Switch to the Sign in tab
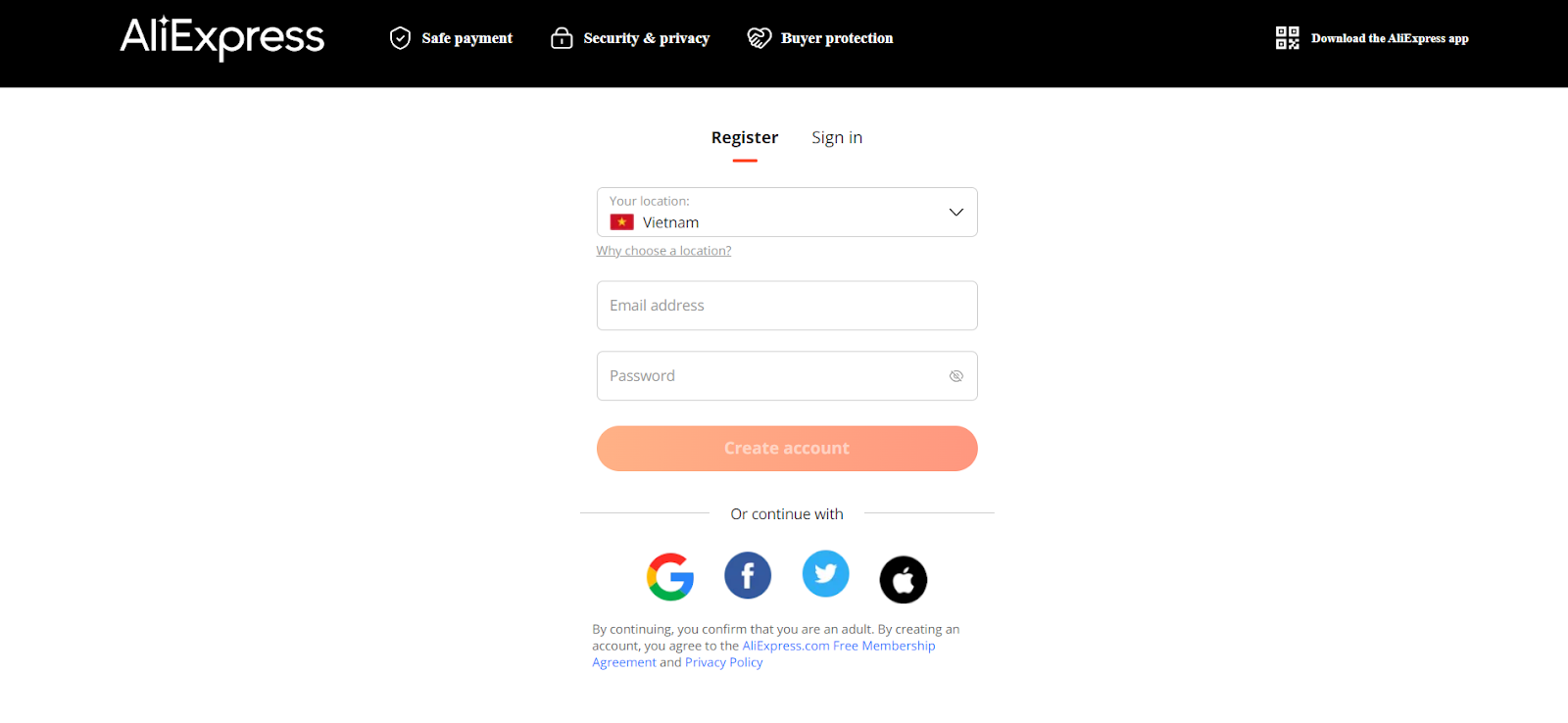 (x=836, y=137)
